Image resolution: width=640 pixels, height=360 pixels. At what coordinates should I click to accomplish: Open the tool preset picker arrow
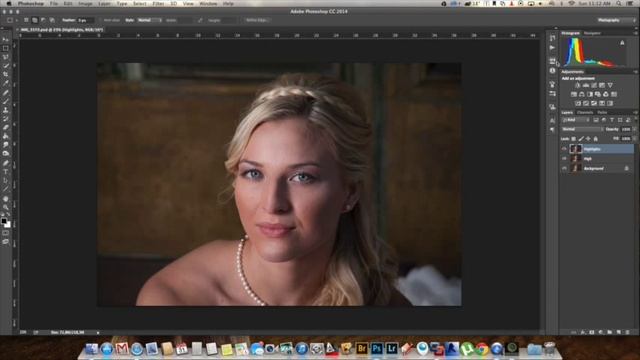point(16,20)
